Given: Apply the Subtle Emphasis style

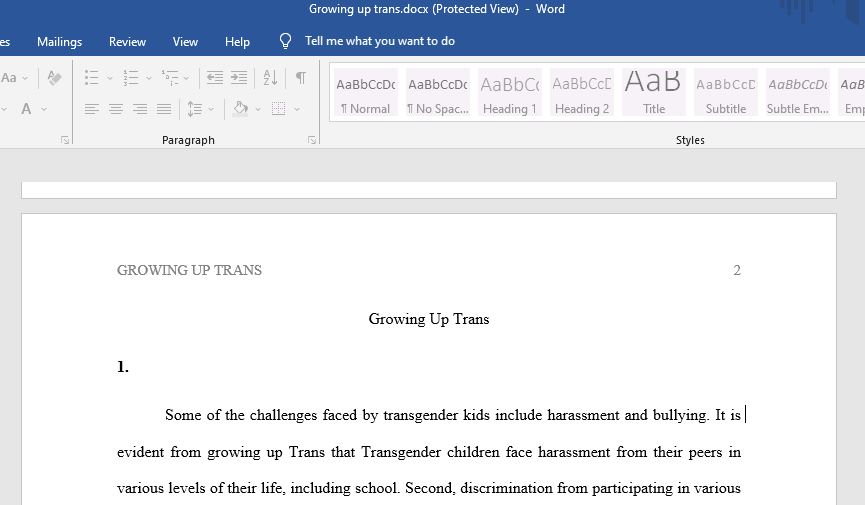Looking at the screenshot, I should click(x=798, y=92).
